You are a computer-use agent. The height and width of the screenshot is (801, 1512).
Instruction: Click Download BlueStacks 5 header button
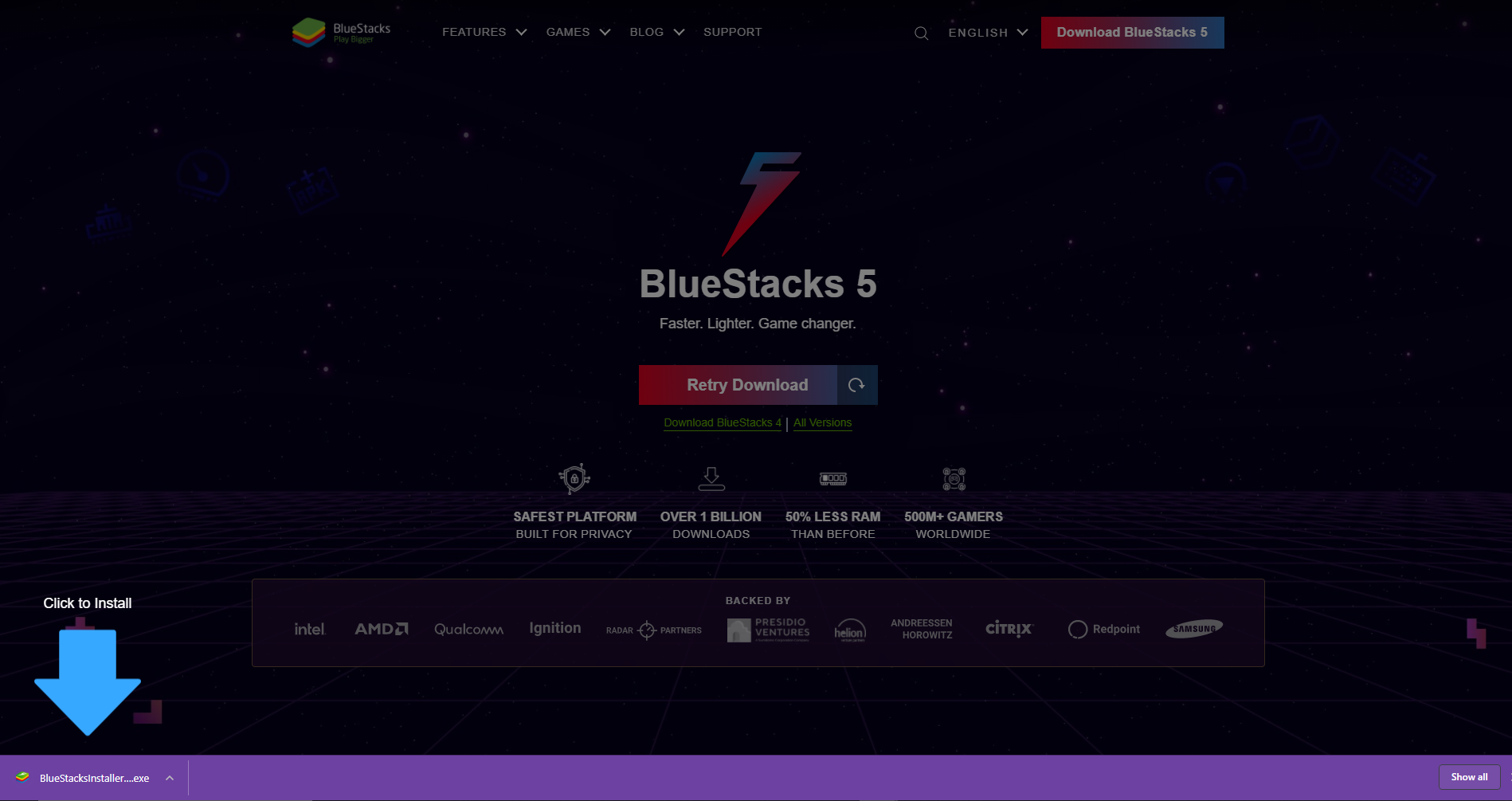(1132, 33)
